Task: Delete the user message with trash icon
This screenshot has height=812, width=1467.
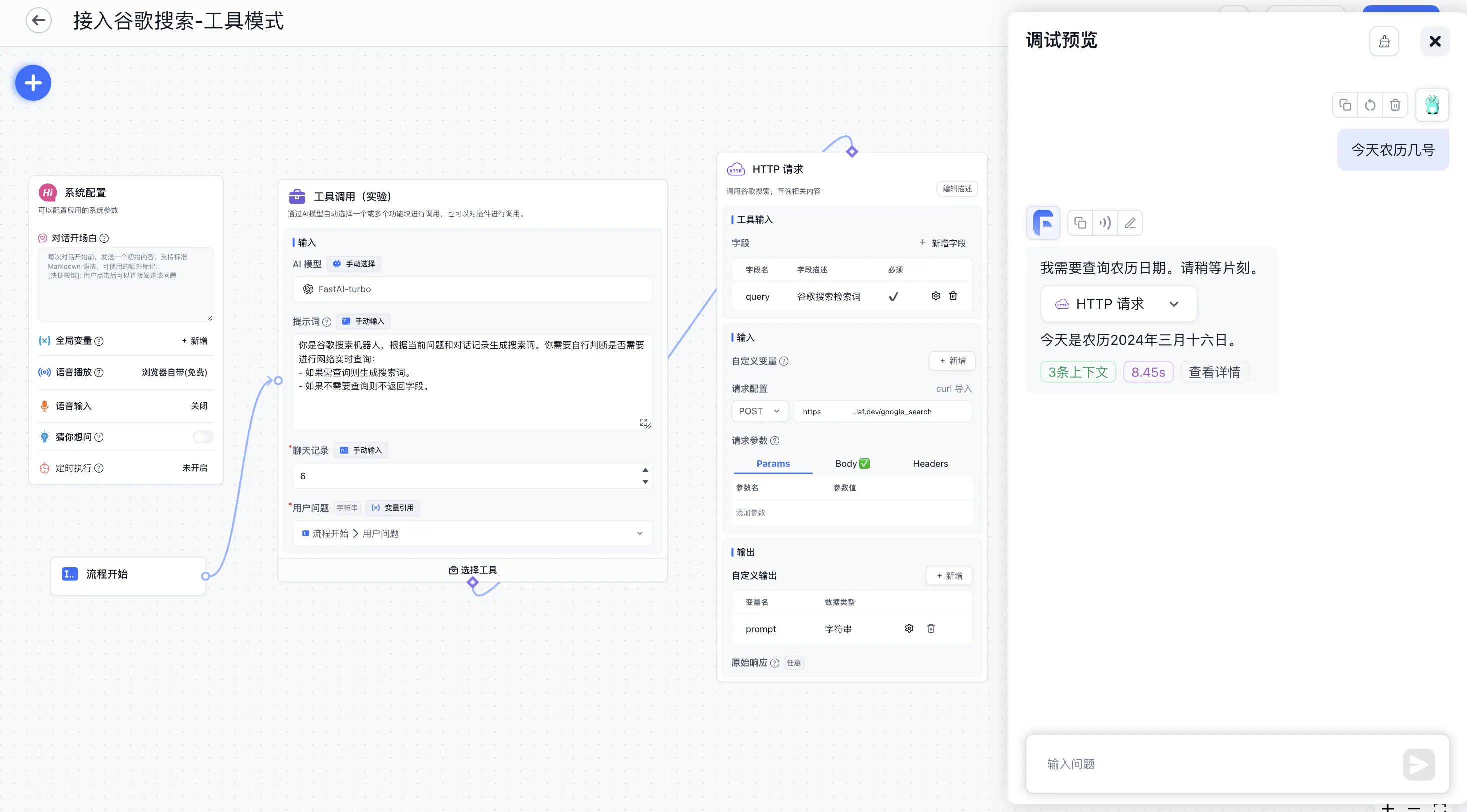Action: point(1394,105)
